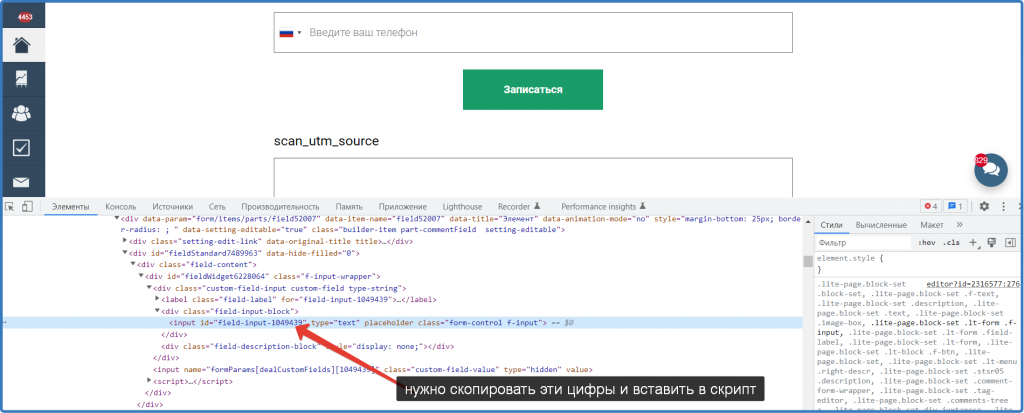Switch to the Источники tab
1024x413 pixels.
[x=173, y=206]
